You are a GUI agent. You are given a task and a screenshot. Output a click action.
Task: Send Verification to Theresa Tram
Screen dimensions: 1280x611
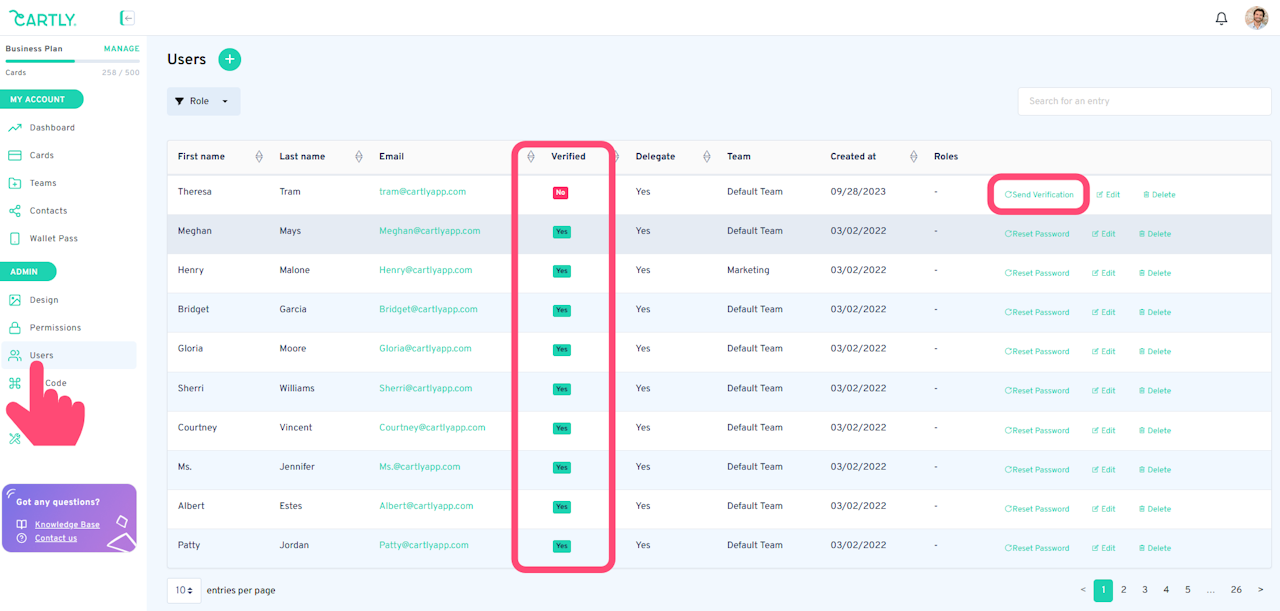(x=1039, y=195)
